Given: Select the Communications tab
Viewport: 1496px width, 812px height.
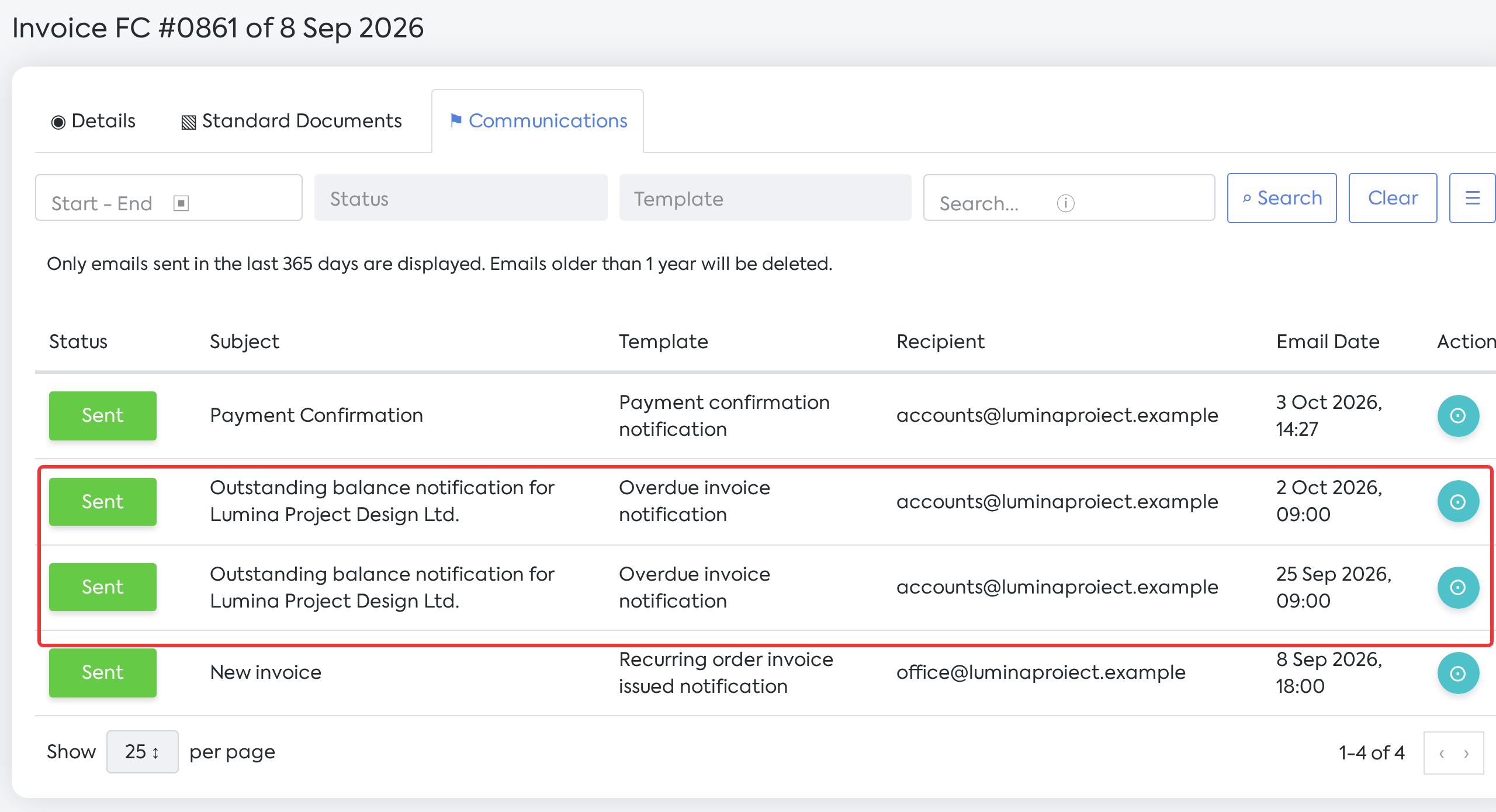Looking at the screenshot, I should click(x=538, y=121).
